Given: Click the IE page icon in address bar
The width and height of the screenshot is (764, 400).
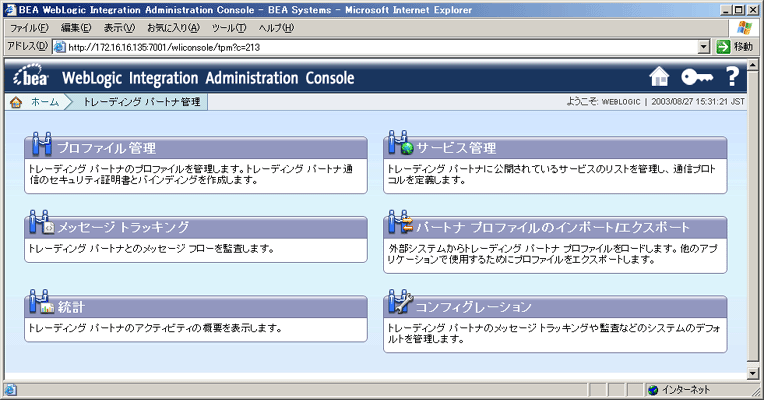Looking at the screenshot, I should pos(59,47).
